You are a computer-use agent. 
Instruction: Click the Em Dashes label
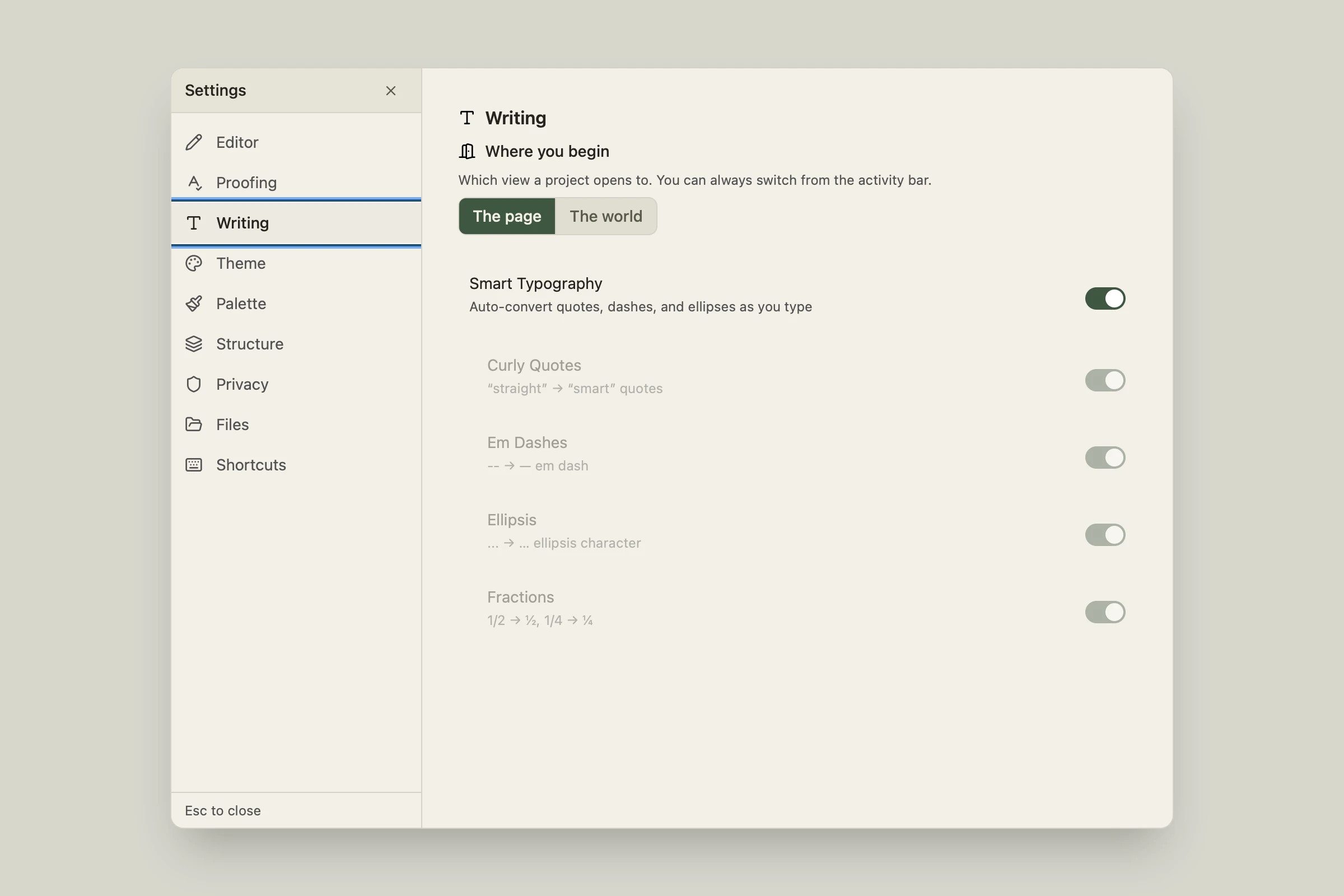[x=527, y=442]
